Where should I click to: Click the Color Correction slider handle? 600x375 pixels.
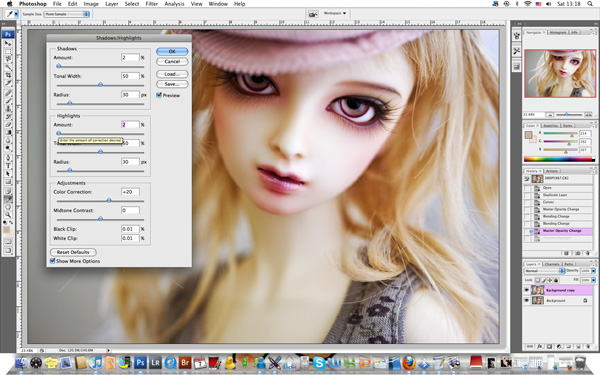click(x=109, y=200)
